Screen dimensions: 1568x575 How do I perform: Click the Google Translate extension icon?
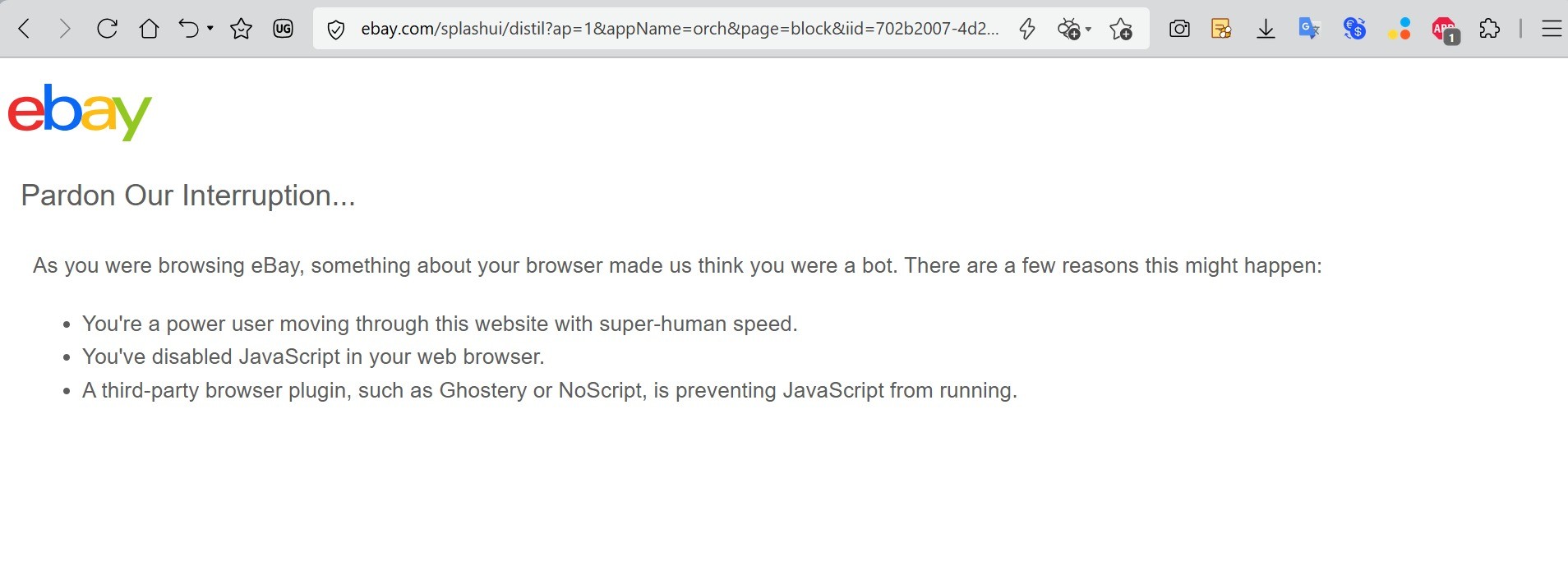[1309, 30]
